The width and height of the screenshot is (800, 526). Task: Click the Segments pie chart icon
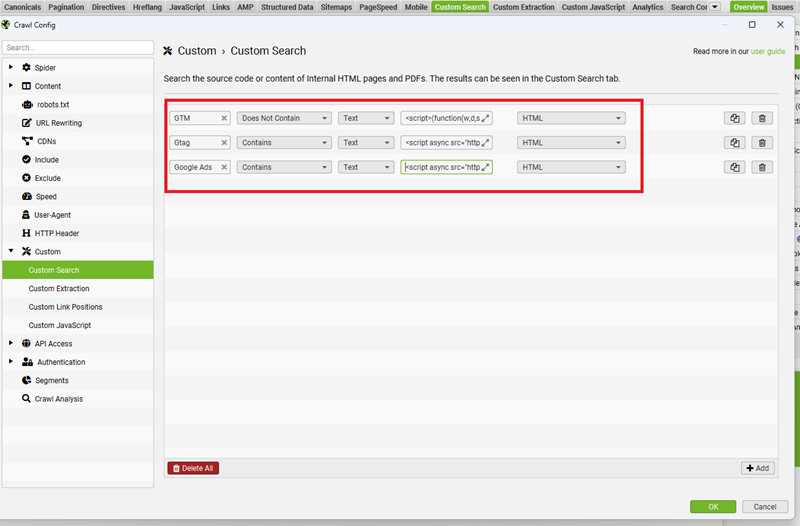pos(26,380)
